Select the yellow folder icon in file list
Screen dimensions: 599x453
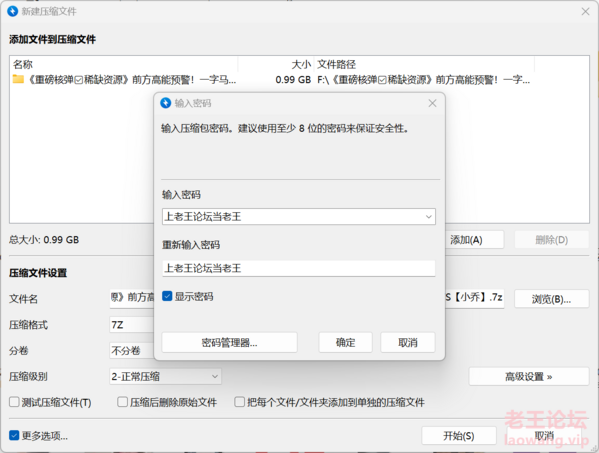[x=18, y=79]
